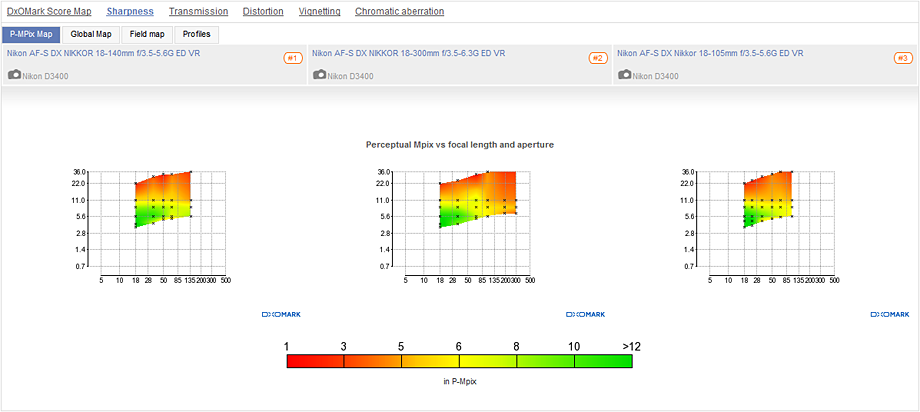Open the Transmission tab

pos(198,11)
